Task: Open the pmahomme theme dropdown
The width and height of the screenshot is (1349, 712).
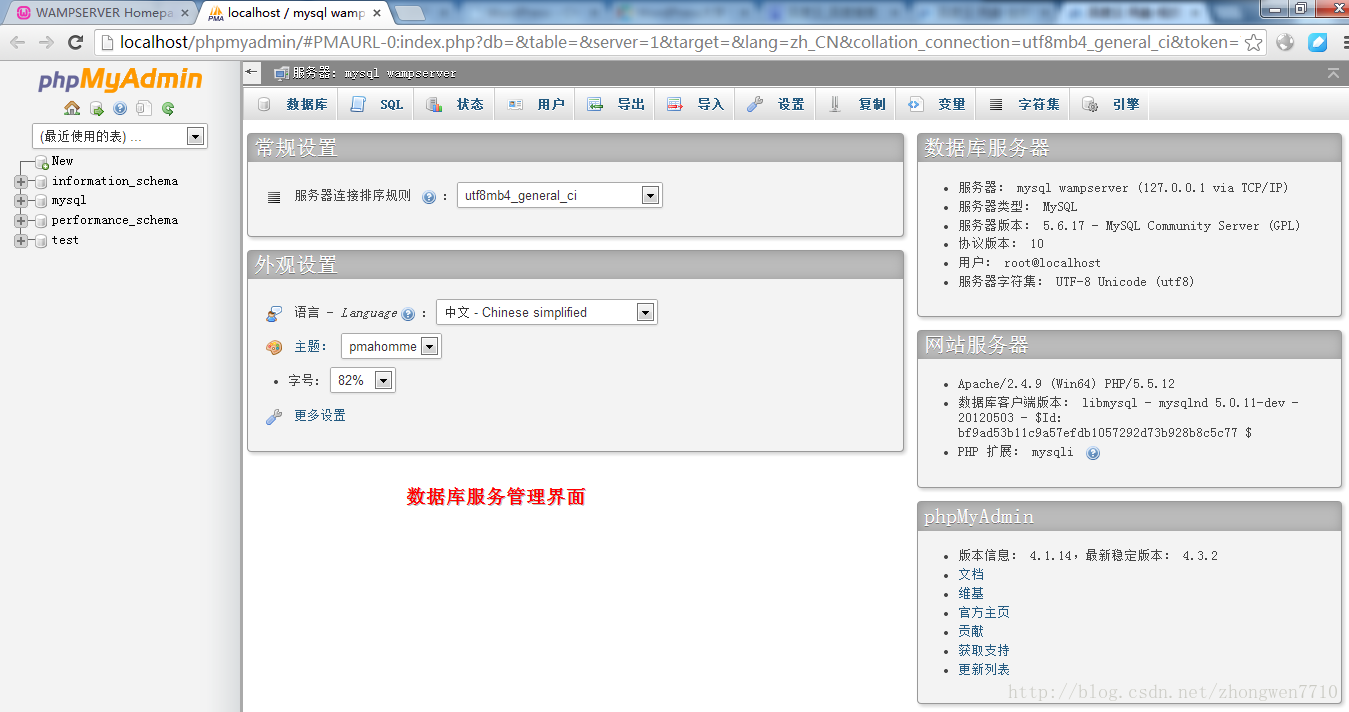Action: point(391,347)
